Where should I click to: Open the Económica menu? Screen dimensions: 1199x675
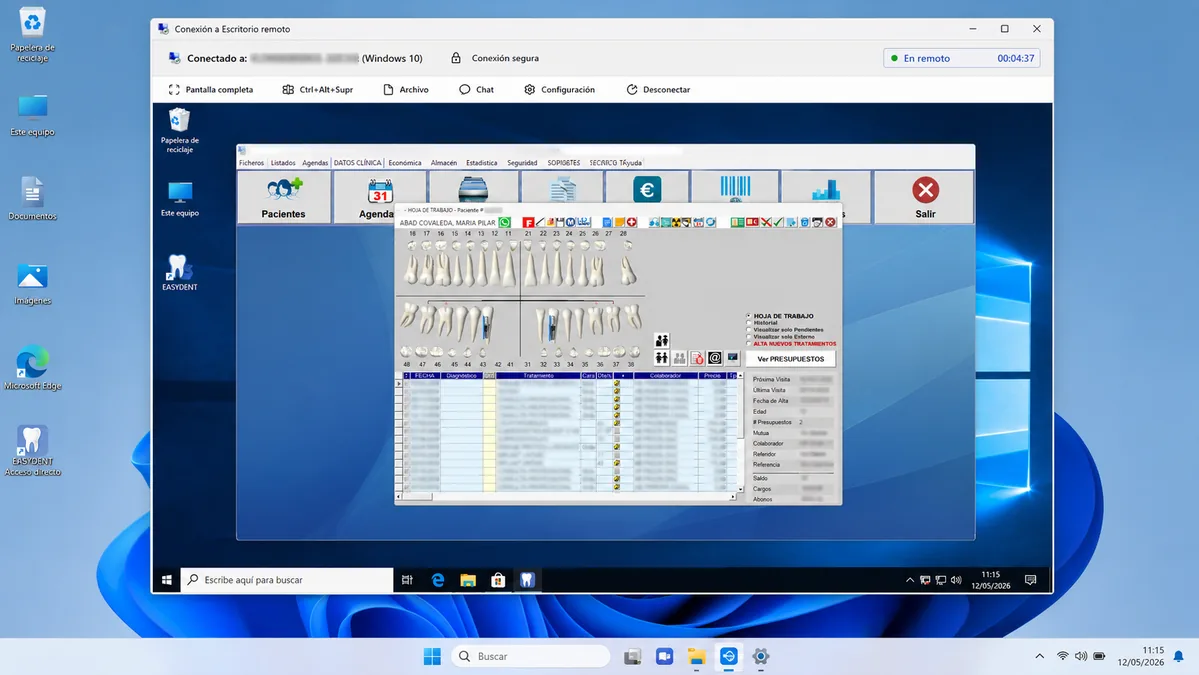click(405, 163)
